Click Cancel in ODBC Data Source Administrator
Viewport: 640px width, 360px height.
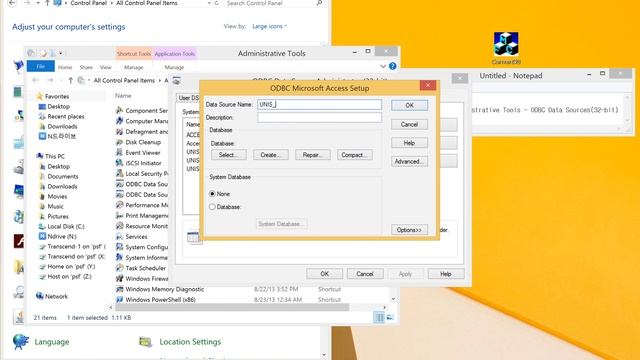[x=365, y=274]
